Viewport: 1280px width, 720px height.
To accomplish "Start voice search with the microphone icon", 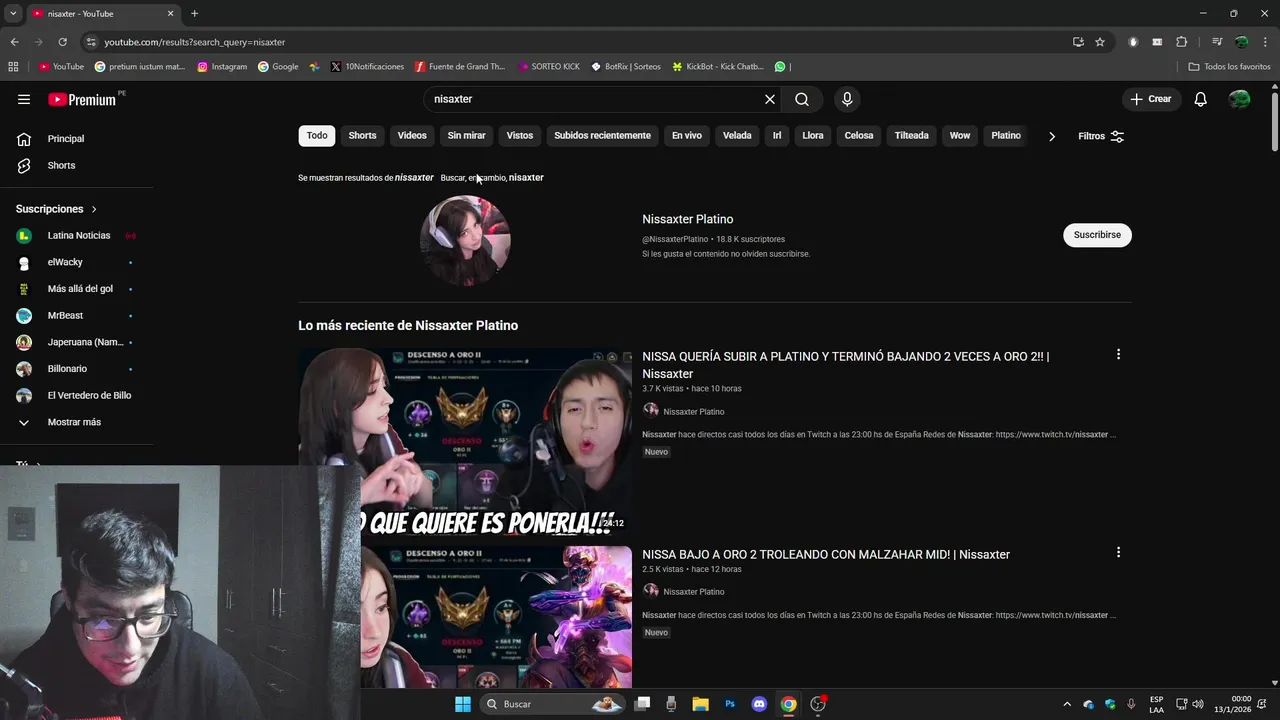I will tap(847, 99).
